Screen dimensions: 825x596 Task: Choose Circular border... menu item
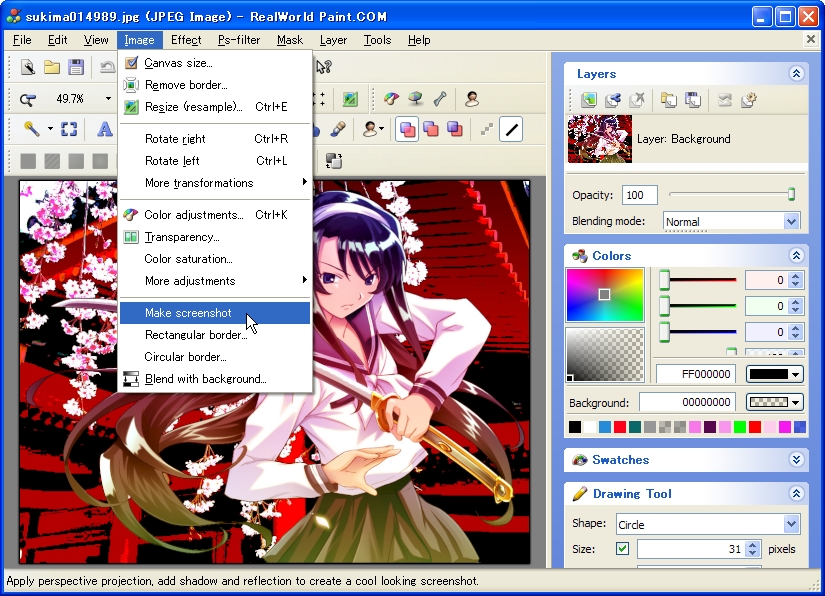215,357
